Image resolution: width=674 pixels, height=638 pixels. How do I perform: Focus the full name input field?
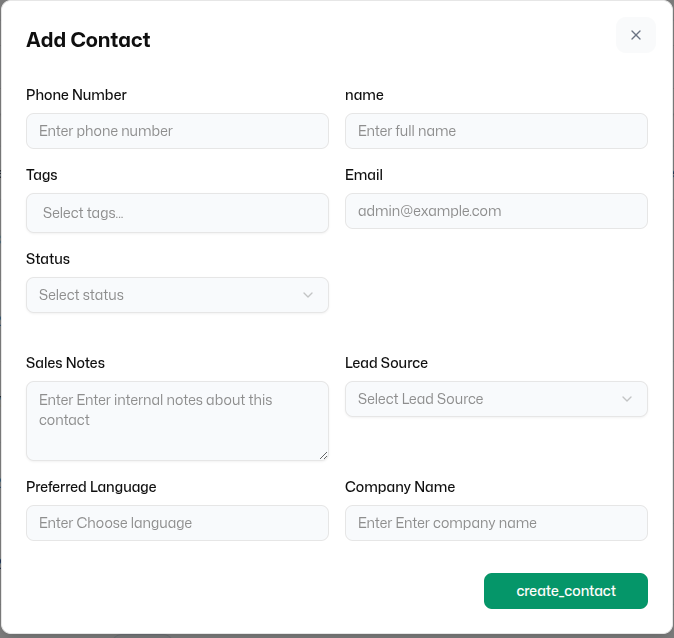point(496,131)
